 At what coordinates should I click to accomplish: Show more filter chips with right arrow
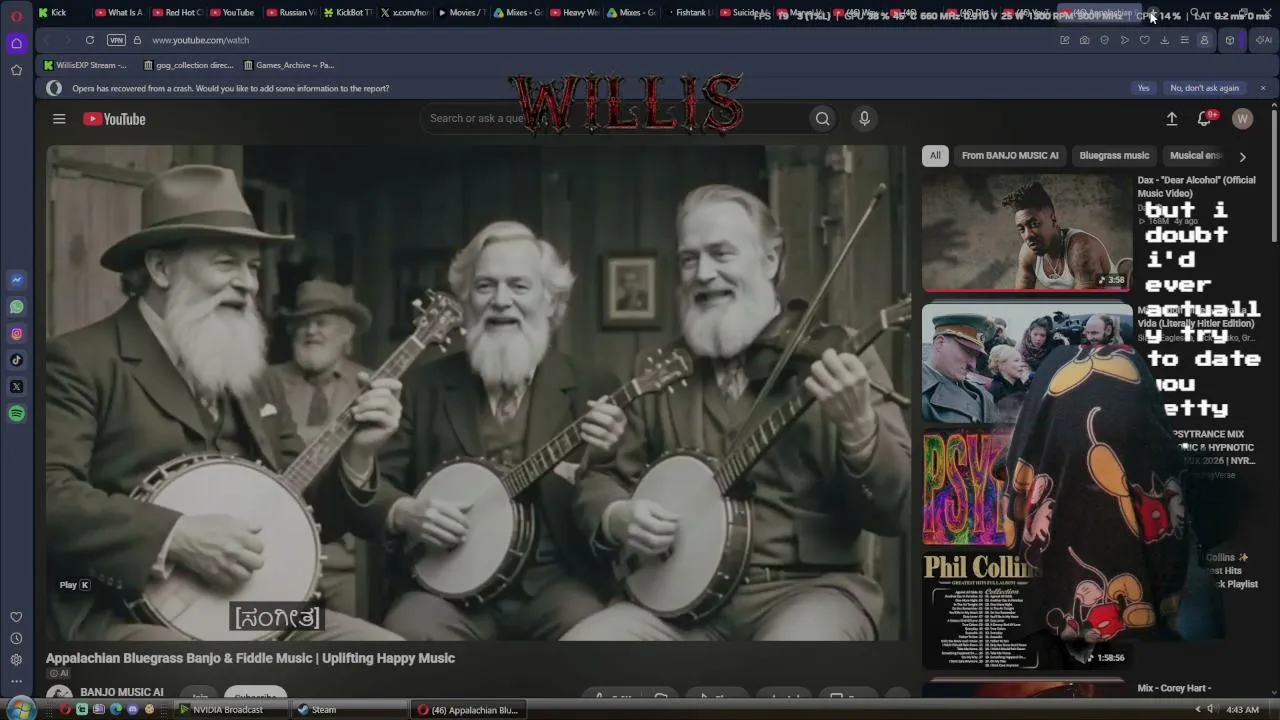pos(1242,156)
